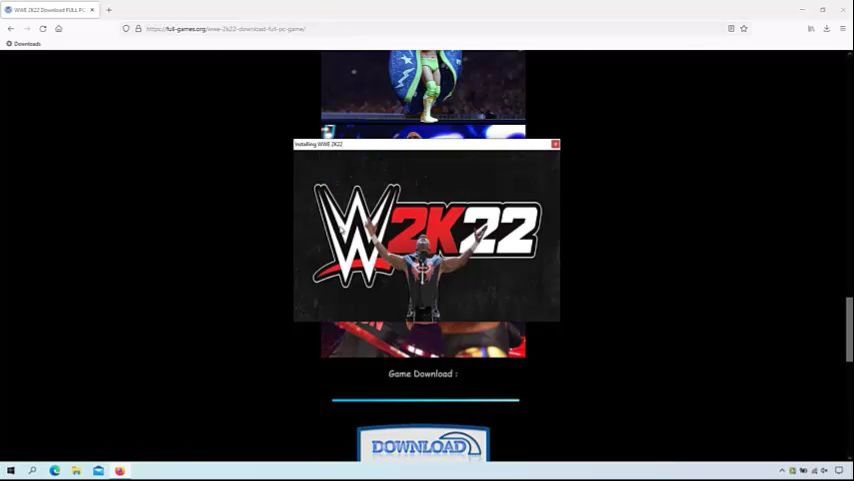Open the browser home page
Image resolution: width=854 pixels, height=481 pixels.
[59, 29]
